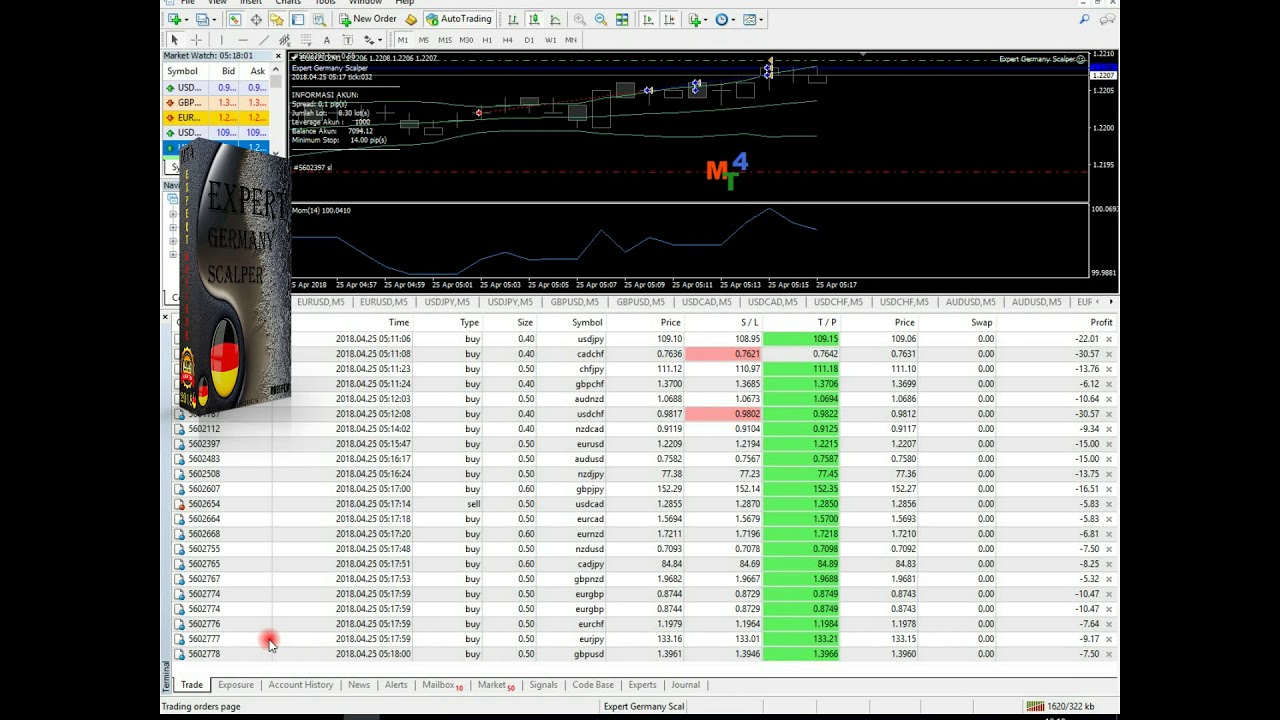Enable candlestick chart display
The width and height of the screenshot is (1280, 720).
pos(534,19)
